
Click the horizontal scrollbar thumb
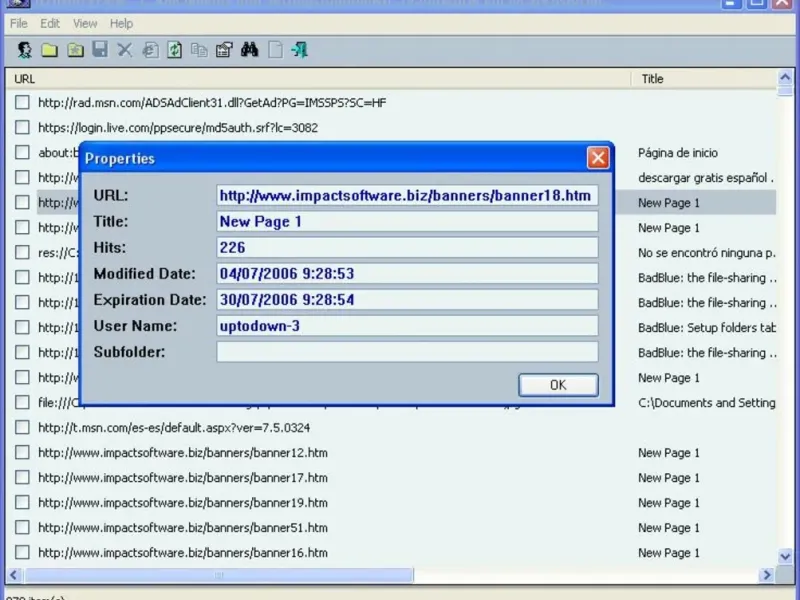point(219,575)
